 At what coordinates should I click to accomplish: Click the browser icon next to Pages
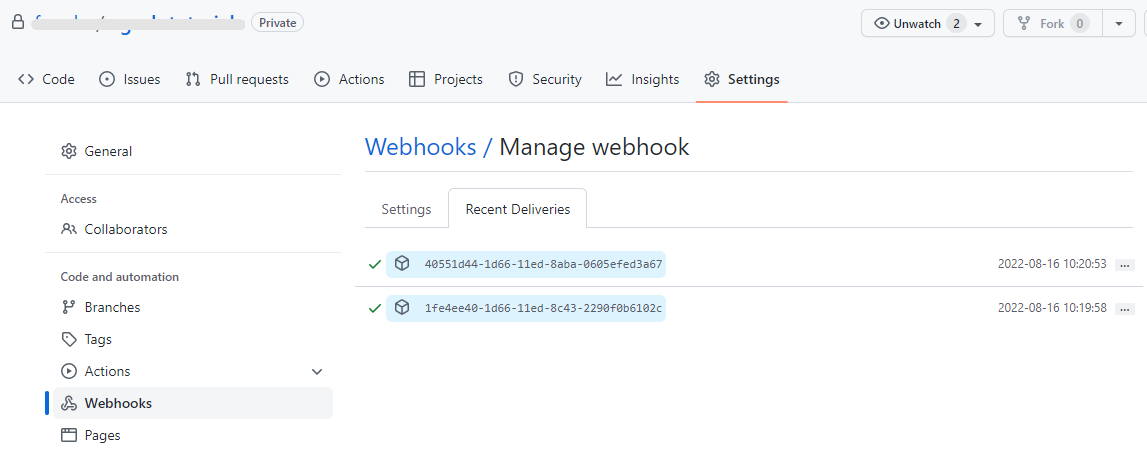69,435
